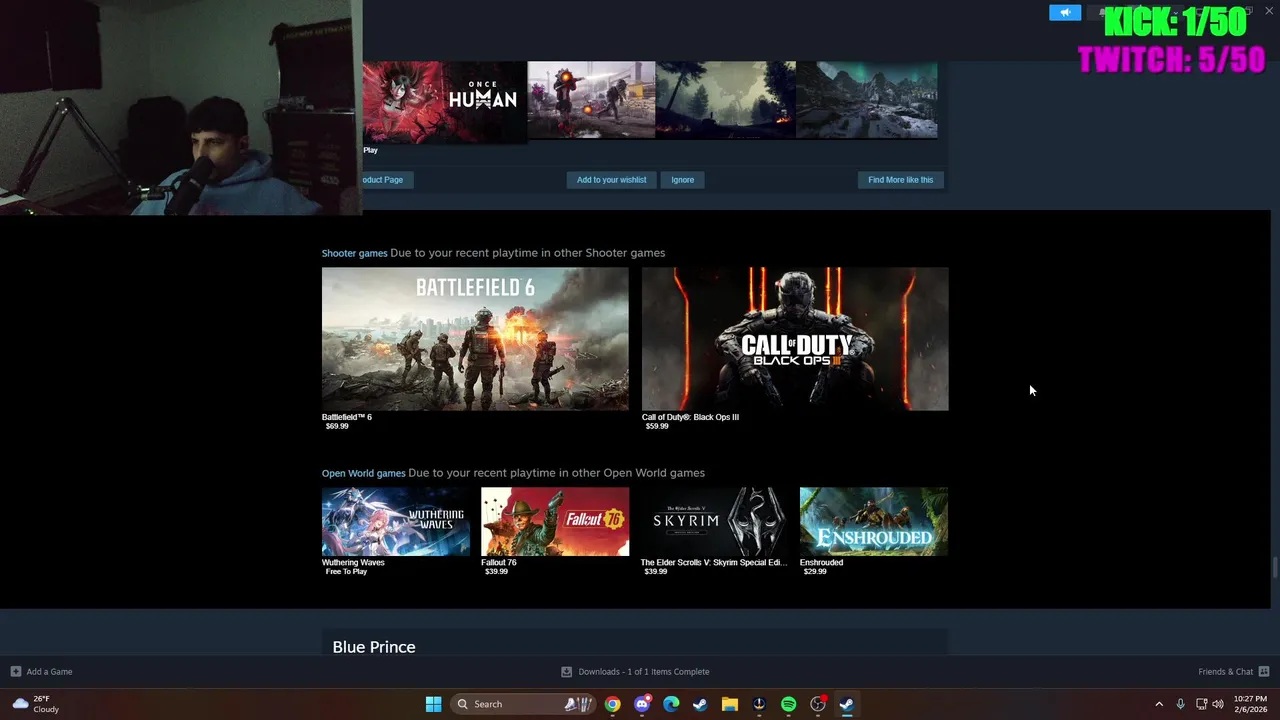Viewport: 1280px width, 720px height.
Task: Open the Battlefield 6 capsule image
Action: point(475,339)
